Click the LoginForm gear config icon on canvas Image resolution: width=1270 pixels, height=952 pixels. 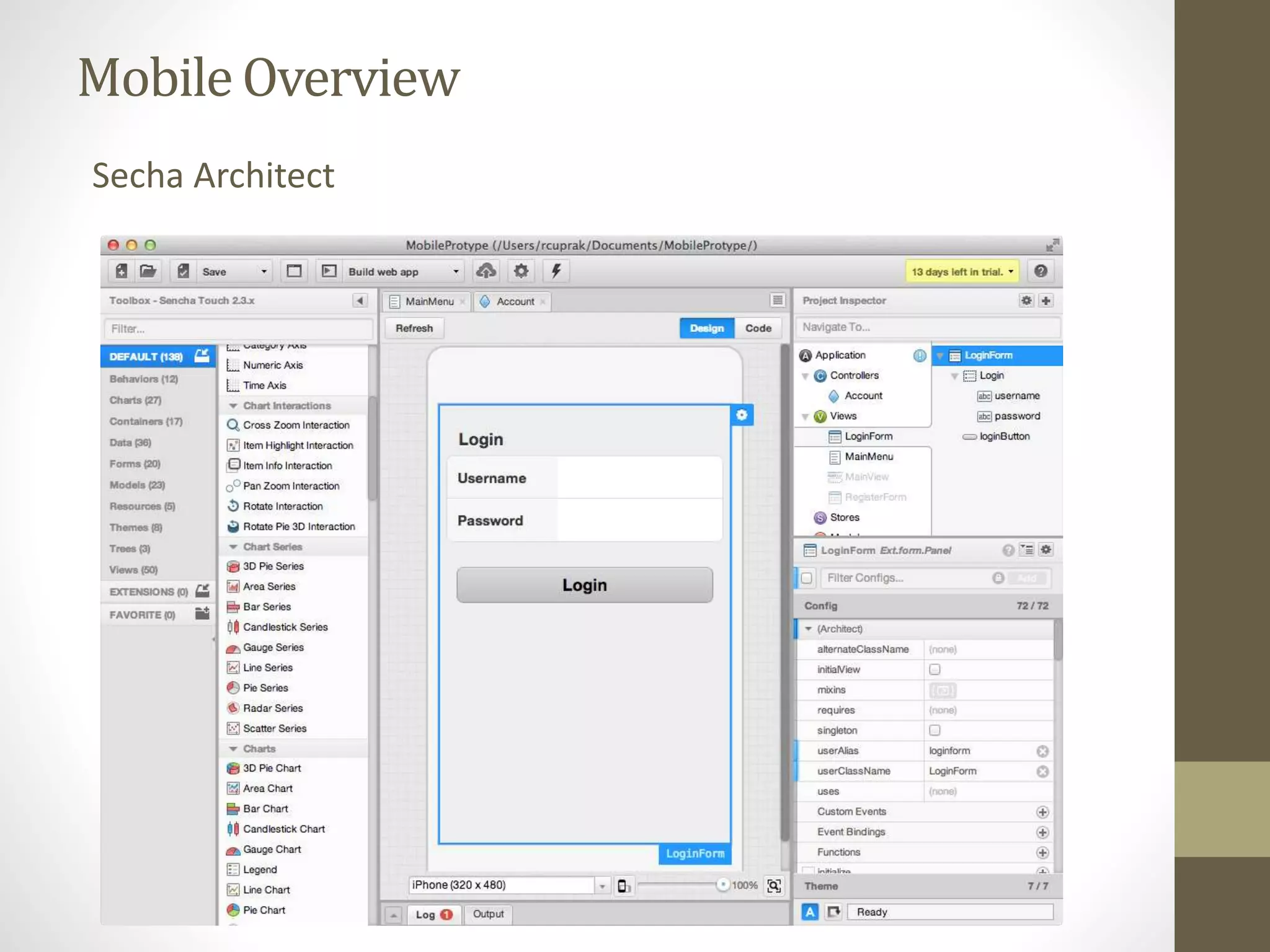coord(742,415)
